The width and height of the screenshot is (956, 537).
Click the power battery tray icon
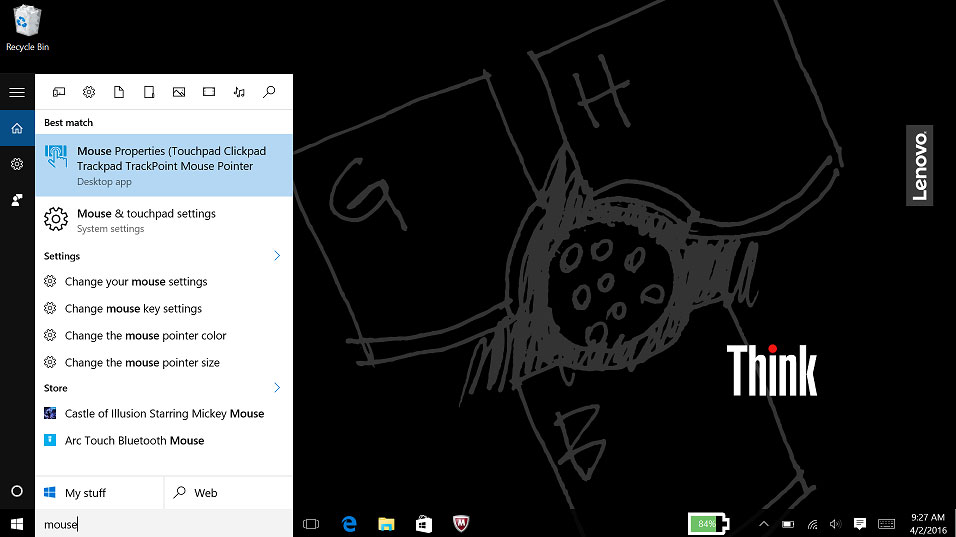[x=788, y=524]
